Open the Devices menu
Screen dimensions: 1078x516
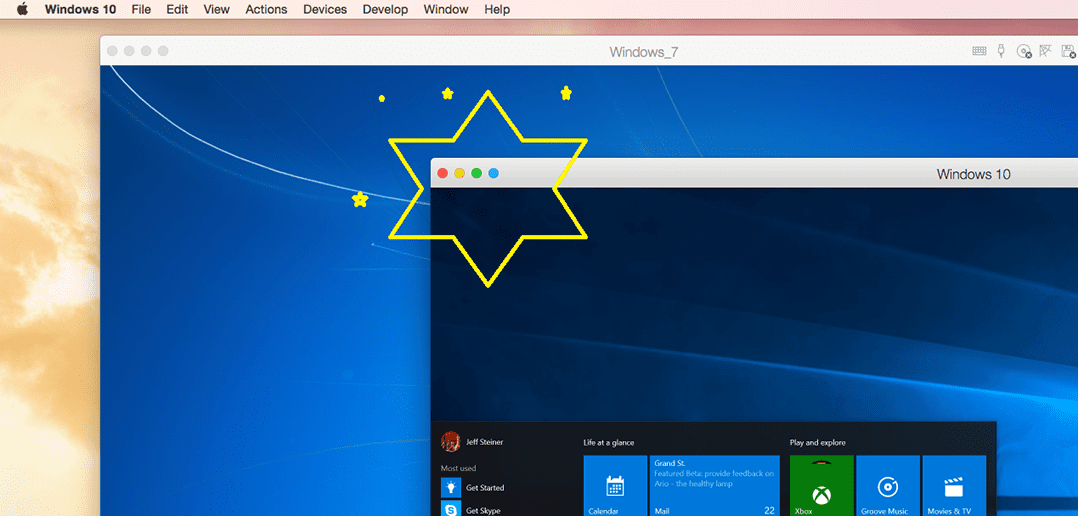[x=325, y=10]
